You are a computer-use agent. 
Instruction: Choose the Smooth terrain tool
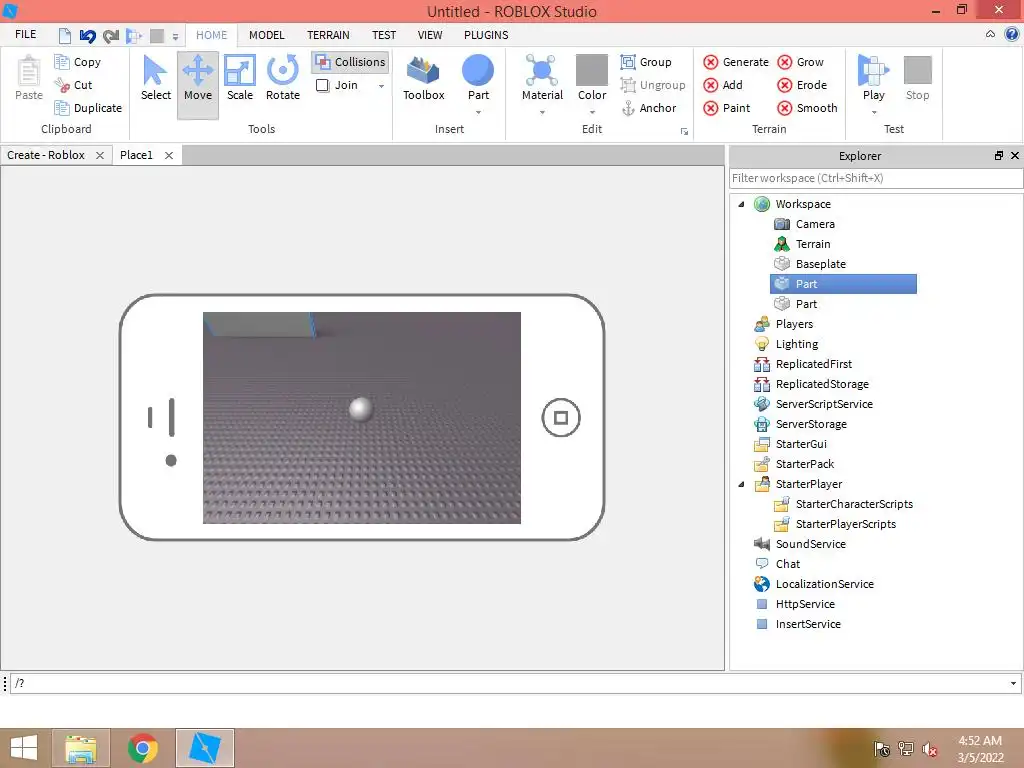[807, 108]
